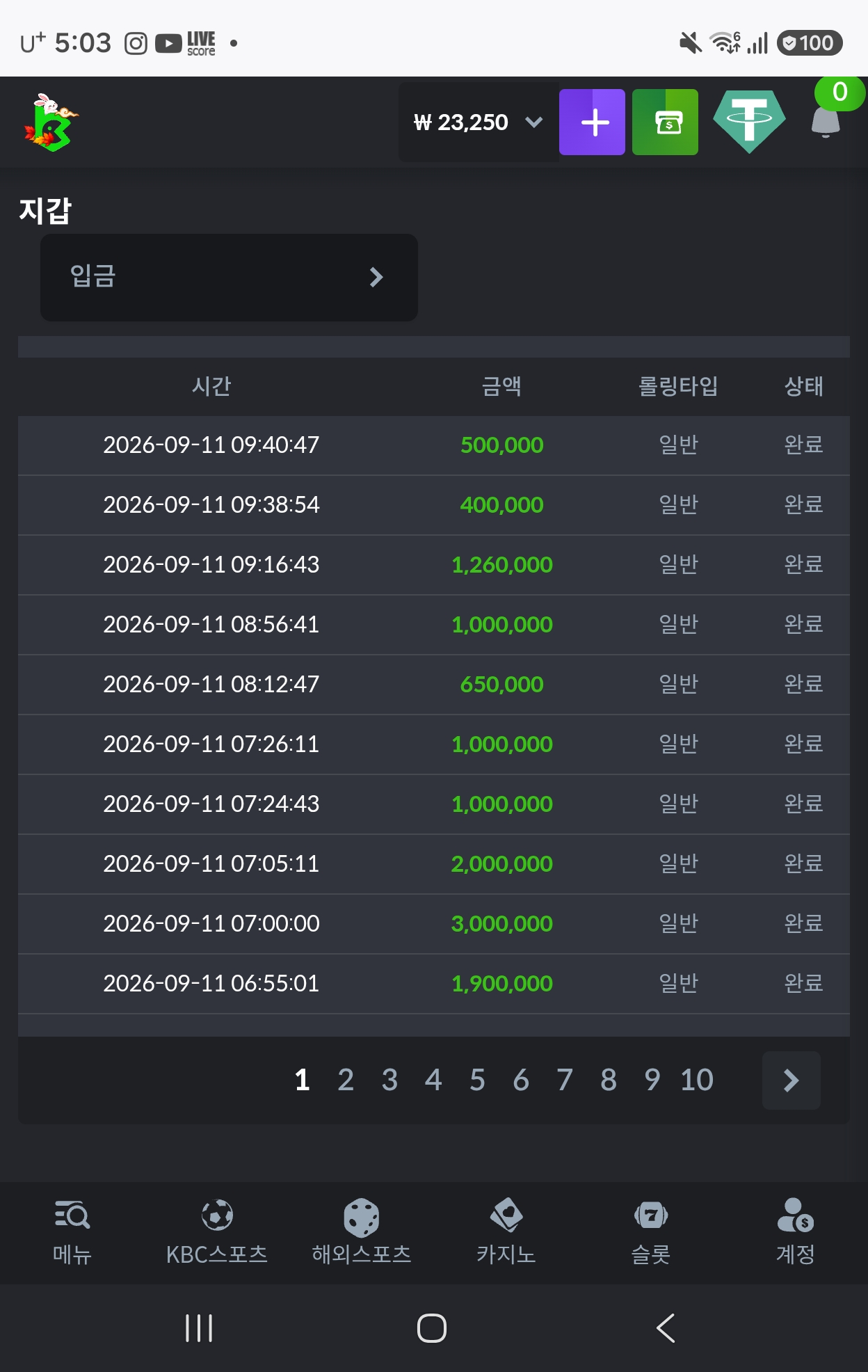Select the 3,000,000 deposit row
This screenshot has height=1372, width=868.
434,924
